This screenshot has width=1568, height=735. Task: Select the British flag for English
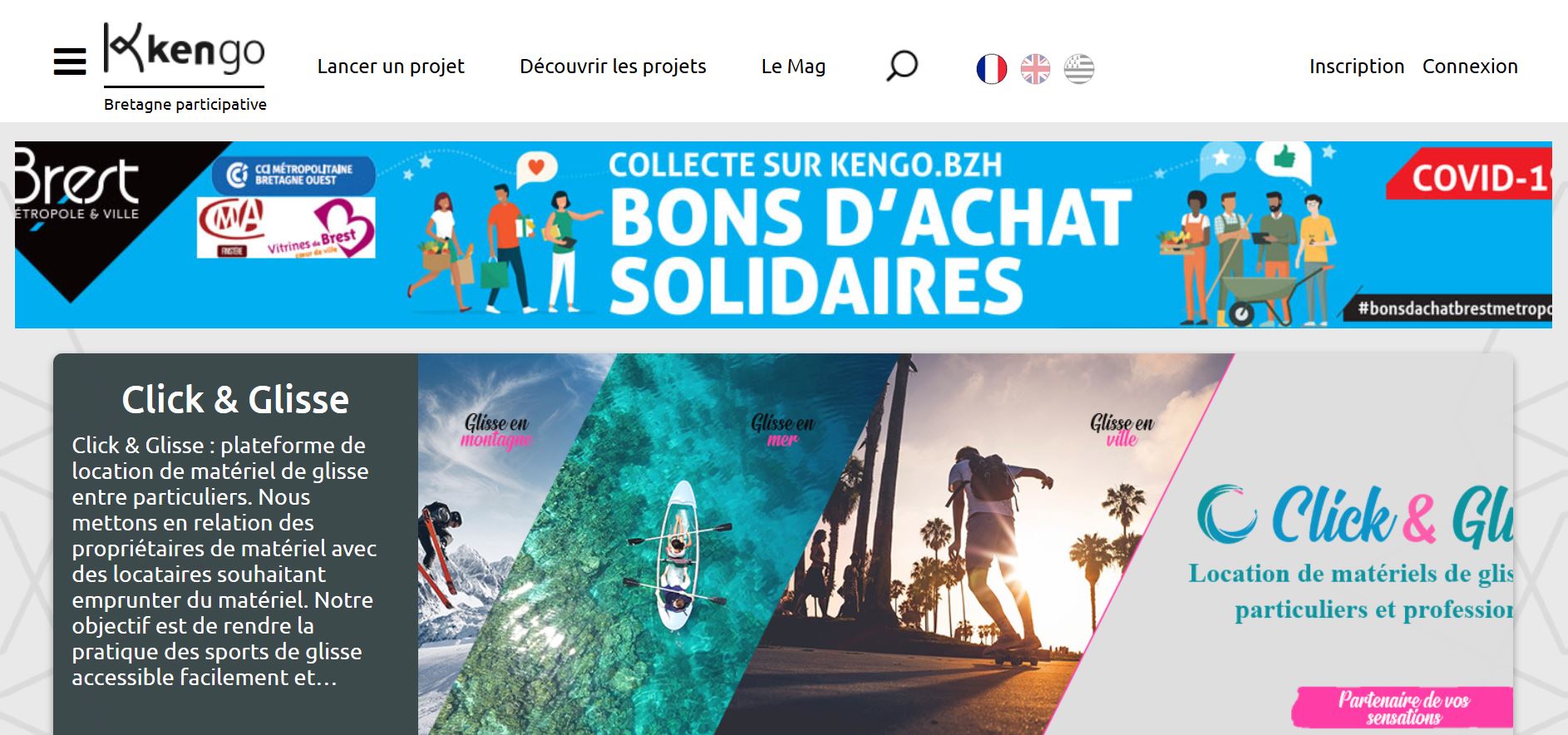point(1035,69)
